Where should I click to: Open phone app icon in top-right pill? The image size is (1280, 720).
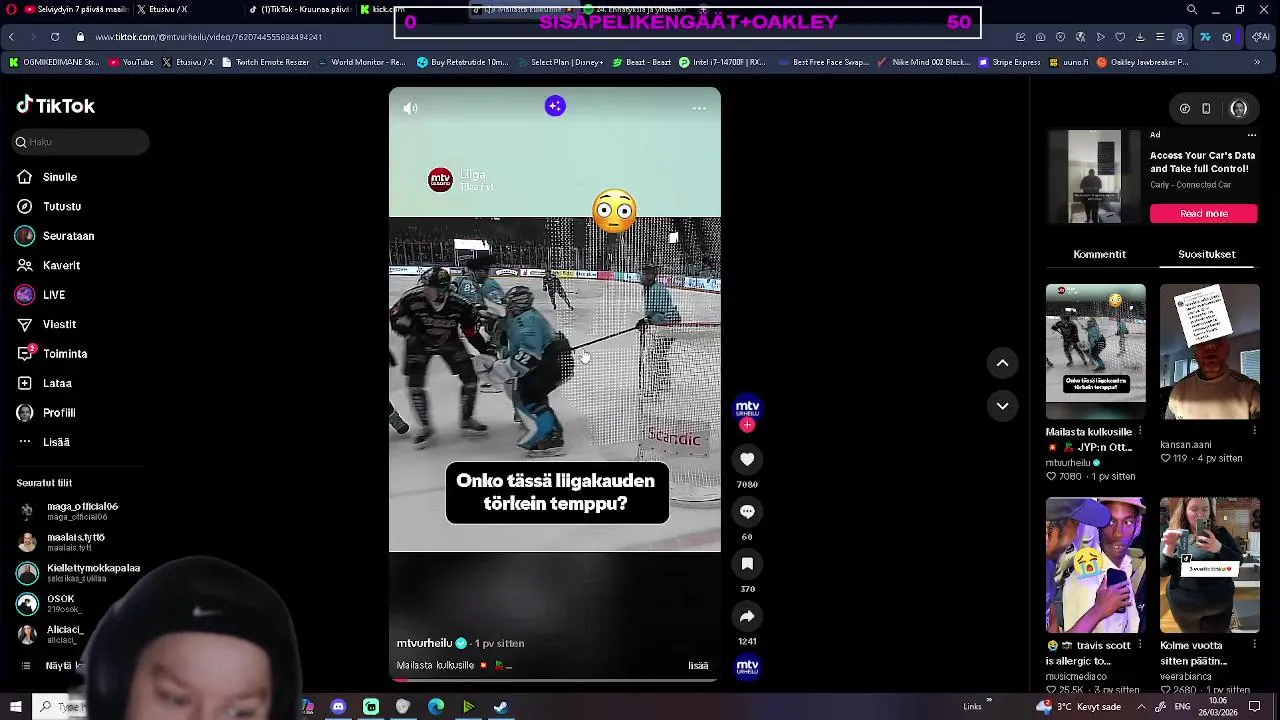1206,108
